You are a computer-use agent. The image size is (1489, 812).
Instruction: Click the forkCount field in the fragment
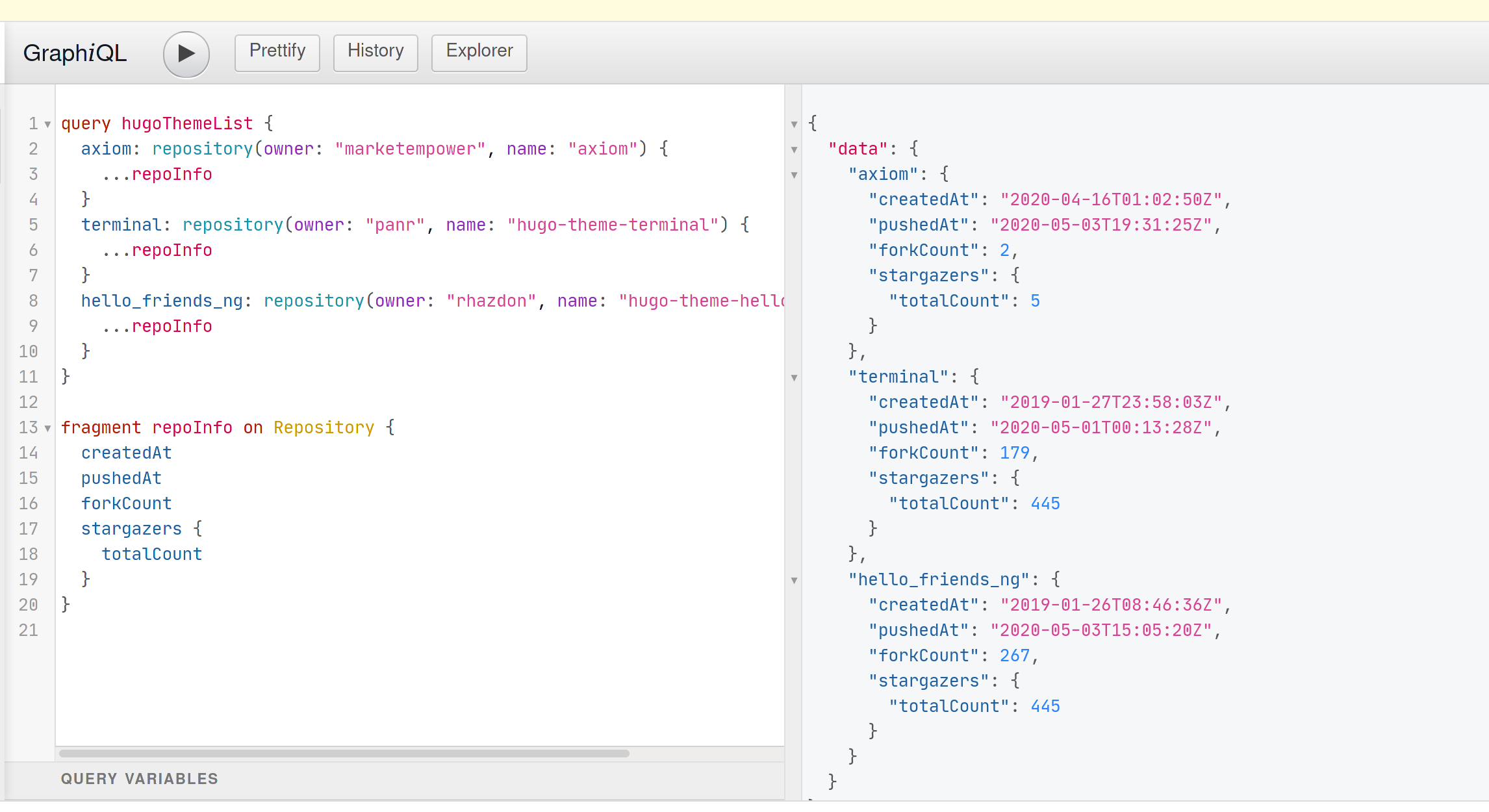click(127, 503)
